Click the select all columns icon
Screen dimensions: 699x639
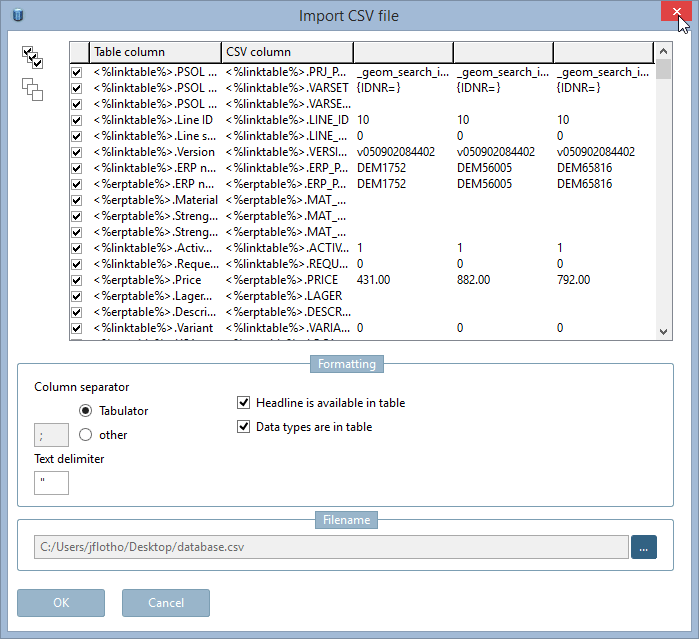(x=32, y=57)
